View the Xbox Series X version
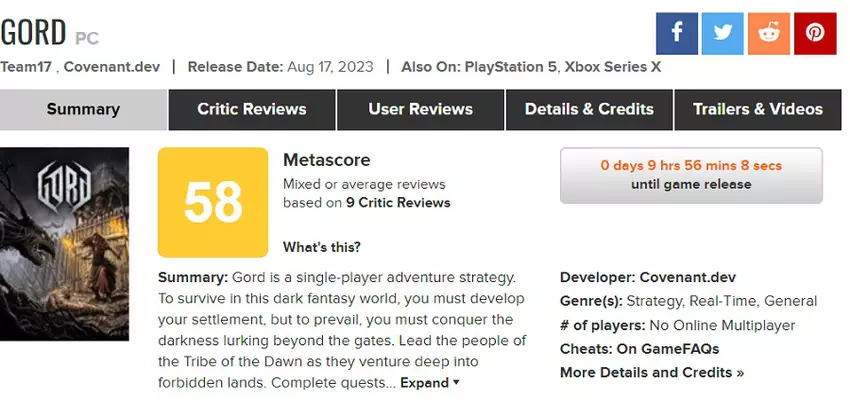The image size is (850, 400). 612,67
